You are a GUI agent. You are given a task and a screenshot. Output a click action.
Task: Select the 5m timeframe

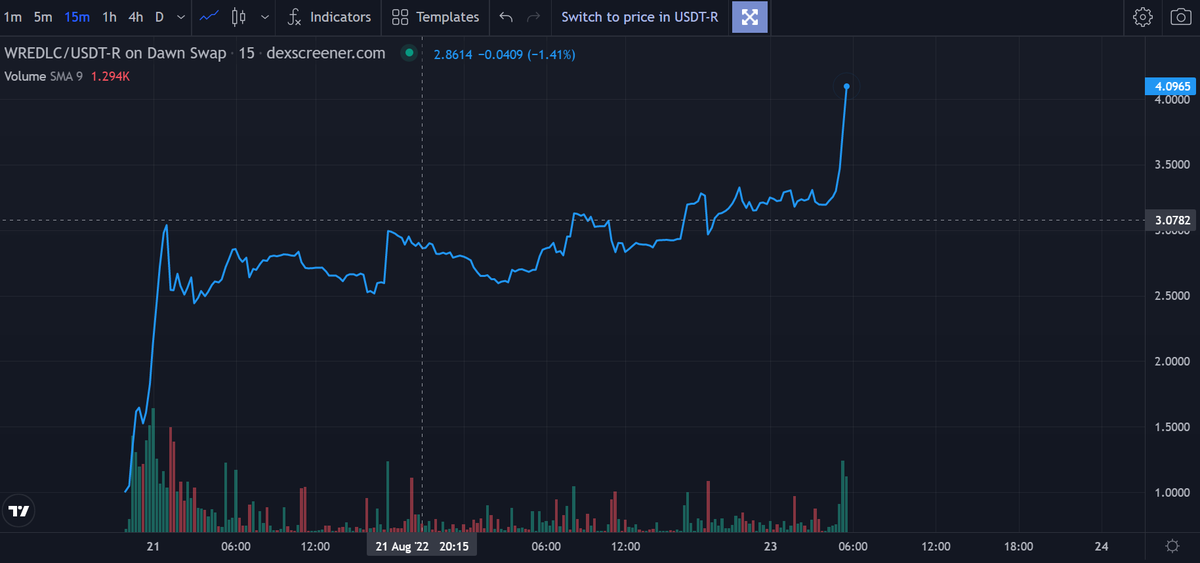point(43,17)
